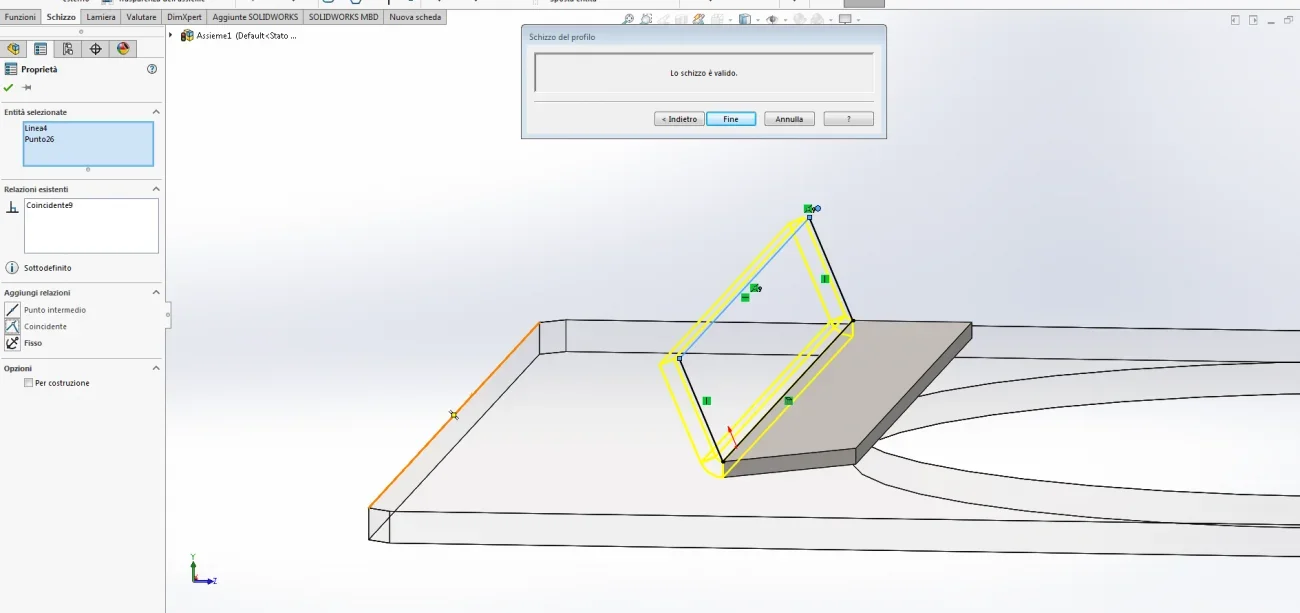
Task: Open the FeatureManager design tree tab
Action: coord(14,48)
